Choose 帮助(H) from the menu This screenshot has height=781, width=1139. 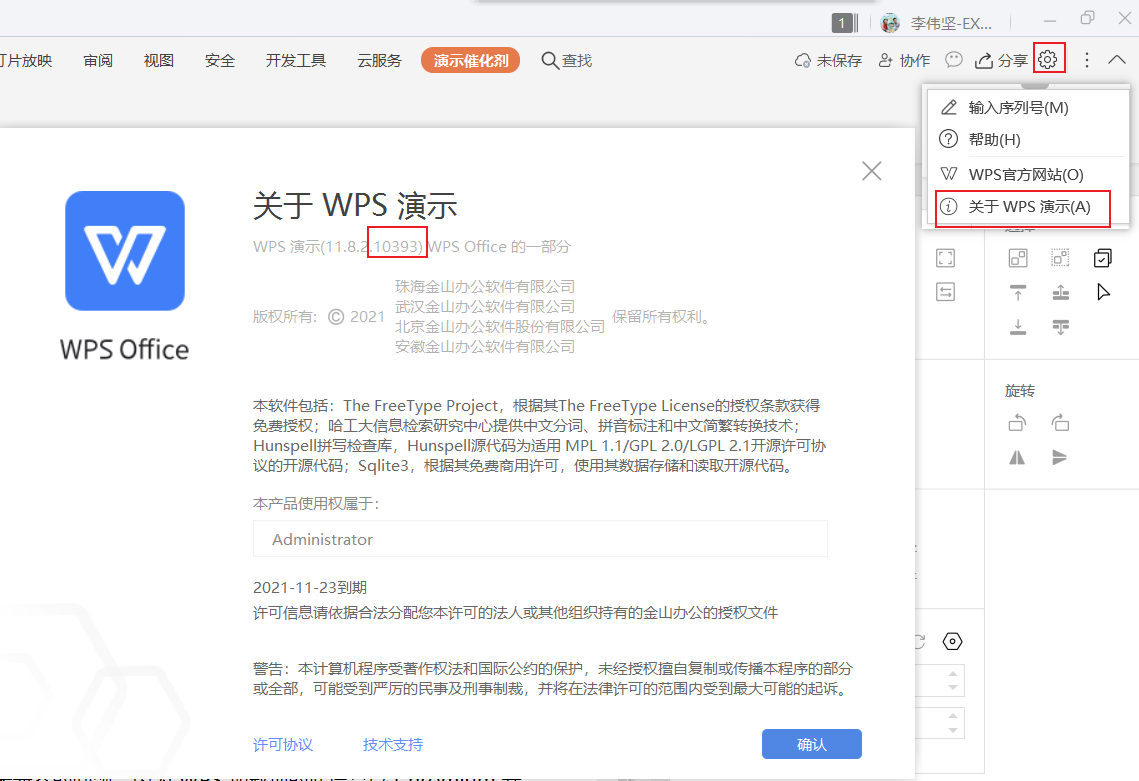click(1027, 139)
